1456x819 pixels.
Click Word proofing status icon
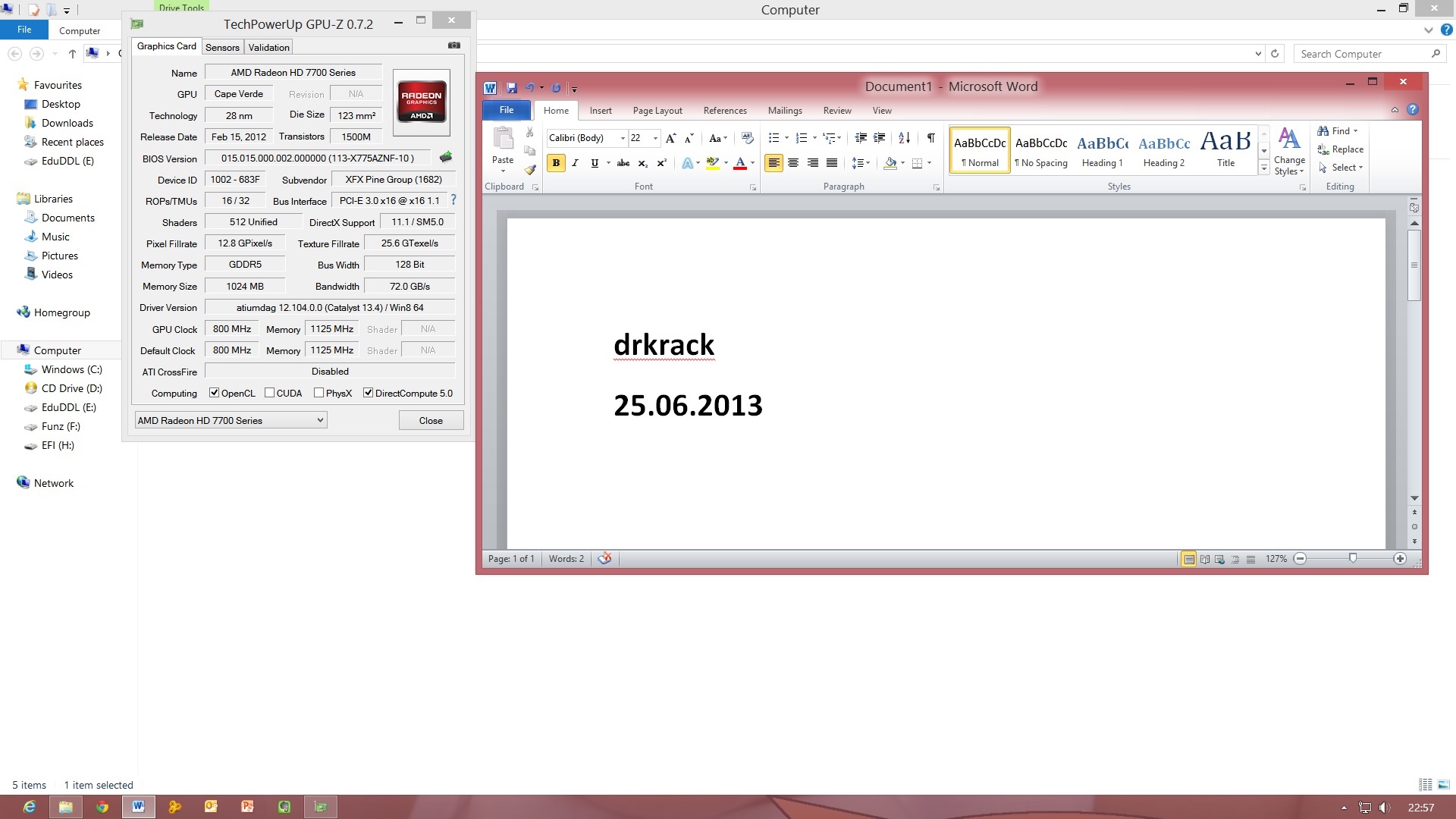point(604,559)
